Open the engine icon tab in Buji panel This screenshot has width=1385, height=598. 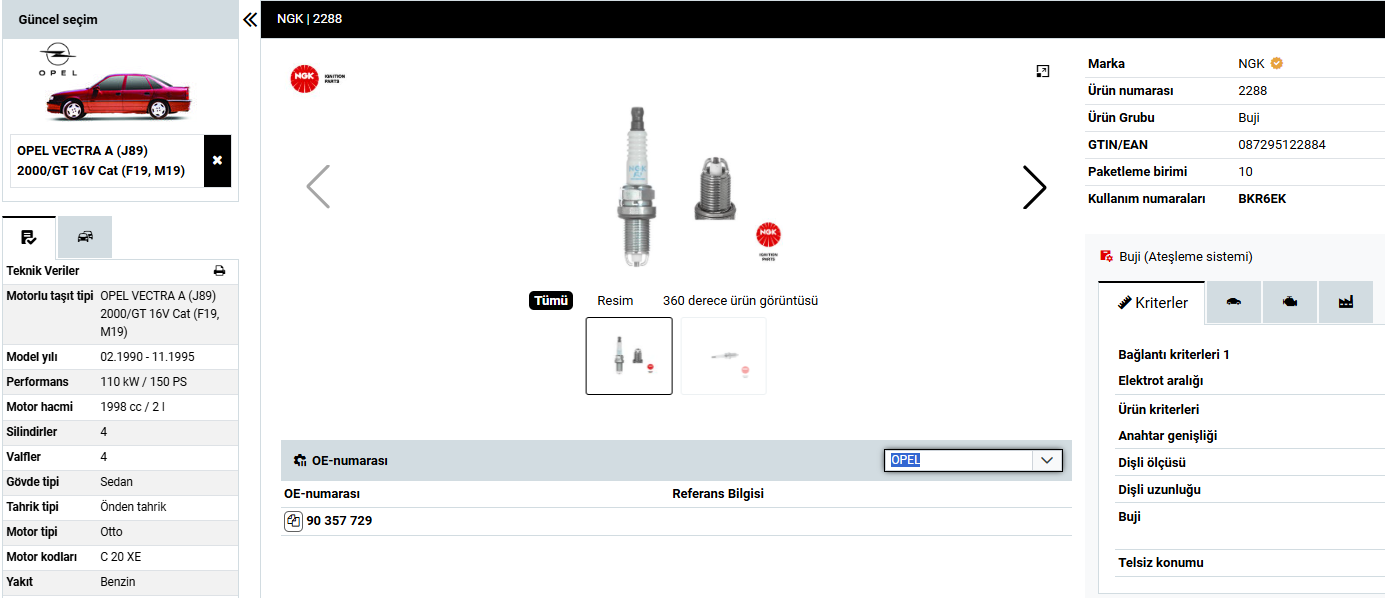[x=1290, y=302]
